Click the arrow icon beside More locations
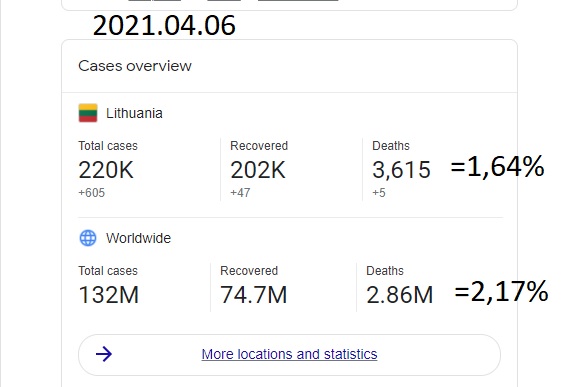This screenshot has height=387, width=584. click(x=104, y=354)
